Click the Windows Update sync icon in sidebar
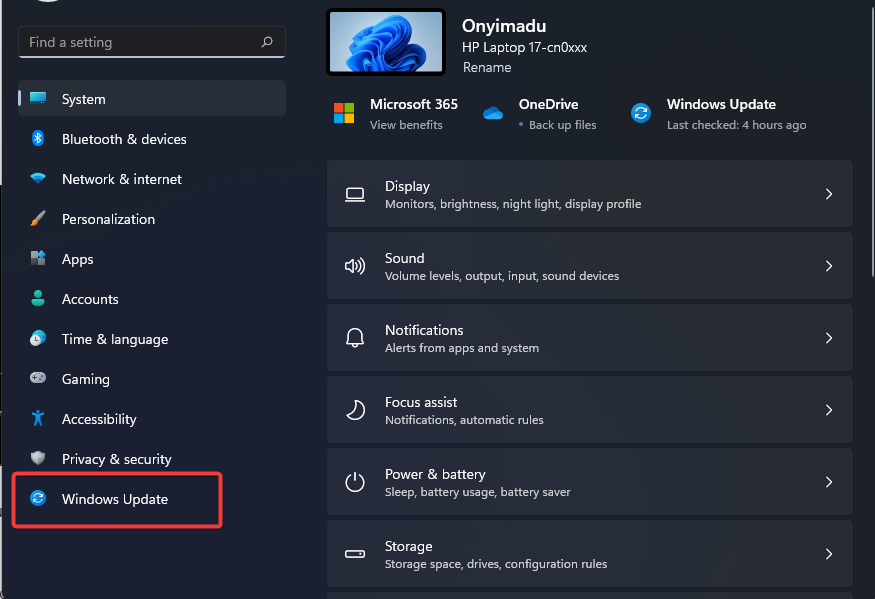 coord(38,498)
